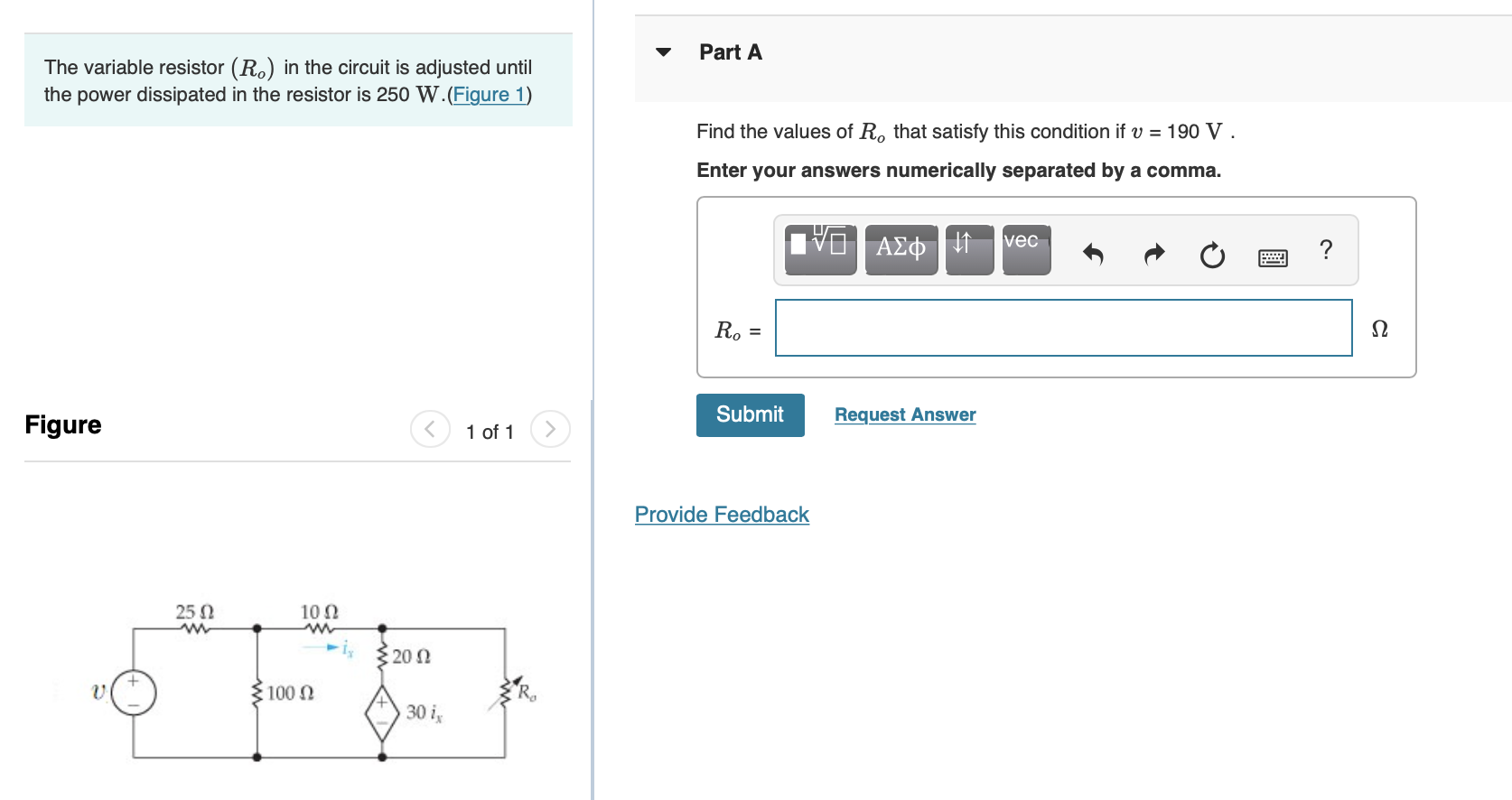
Task: Submit your answer
Action: 750,414
